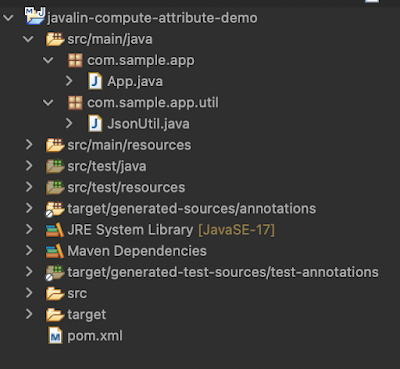
Task: Select the pom.xml file name
Action: click(x=95, y=336)
